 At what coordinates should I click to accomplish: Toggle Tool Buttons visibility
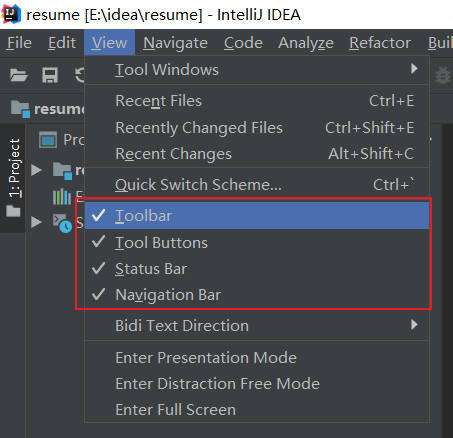coord(257,242)
